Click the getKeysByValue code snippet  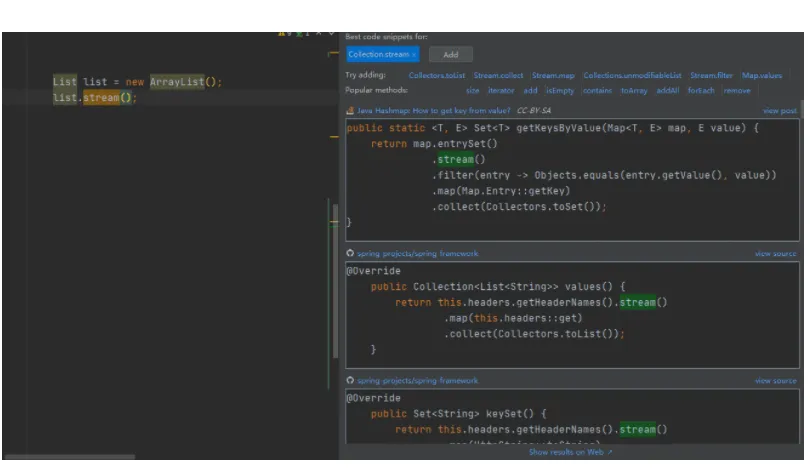click(572, 180)
